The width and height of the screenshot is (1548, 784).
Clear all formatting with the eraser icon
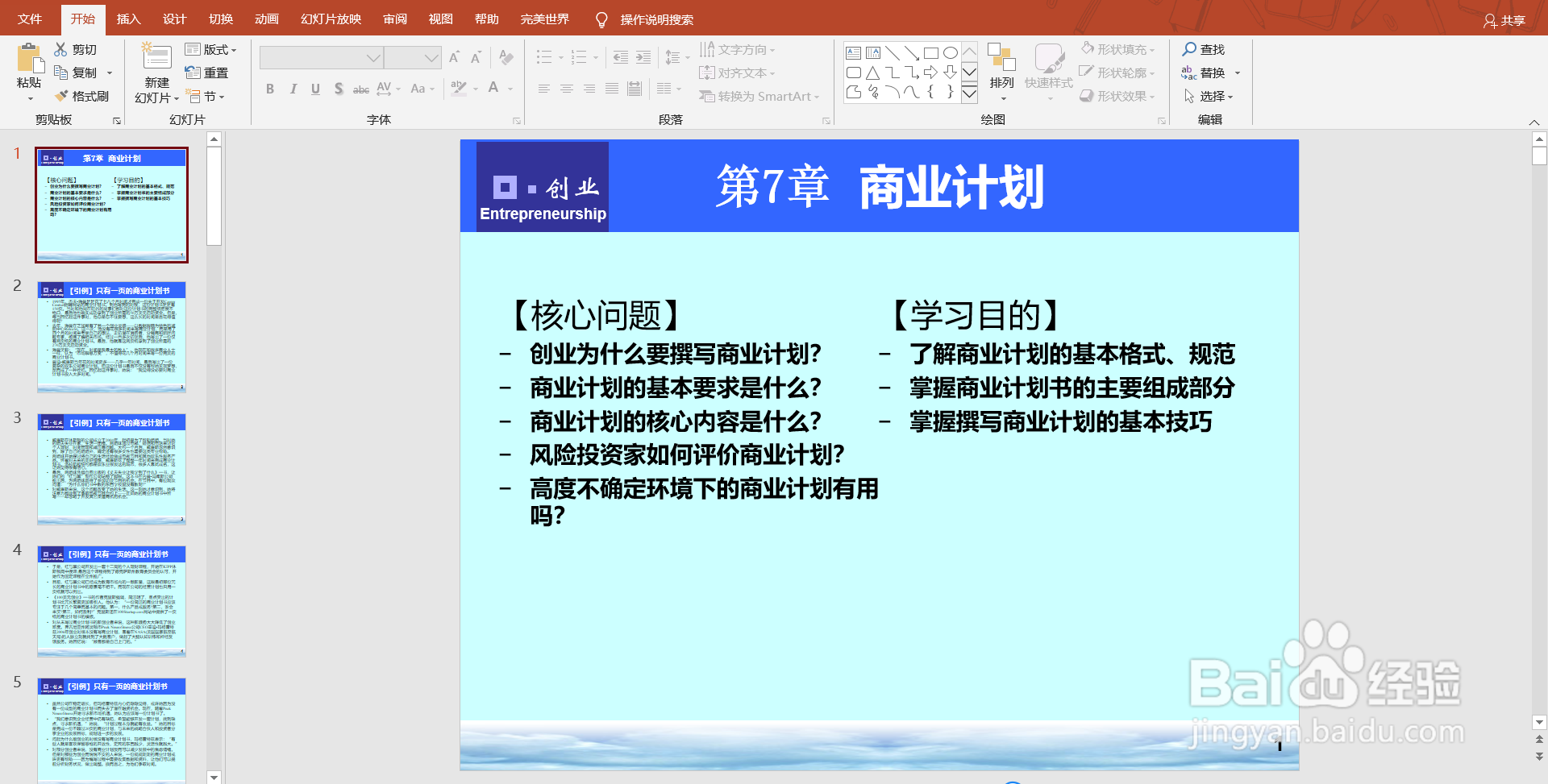tap(506, 57)
